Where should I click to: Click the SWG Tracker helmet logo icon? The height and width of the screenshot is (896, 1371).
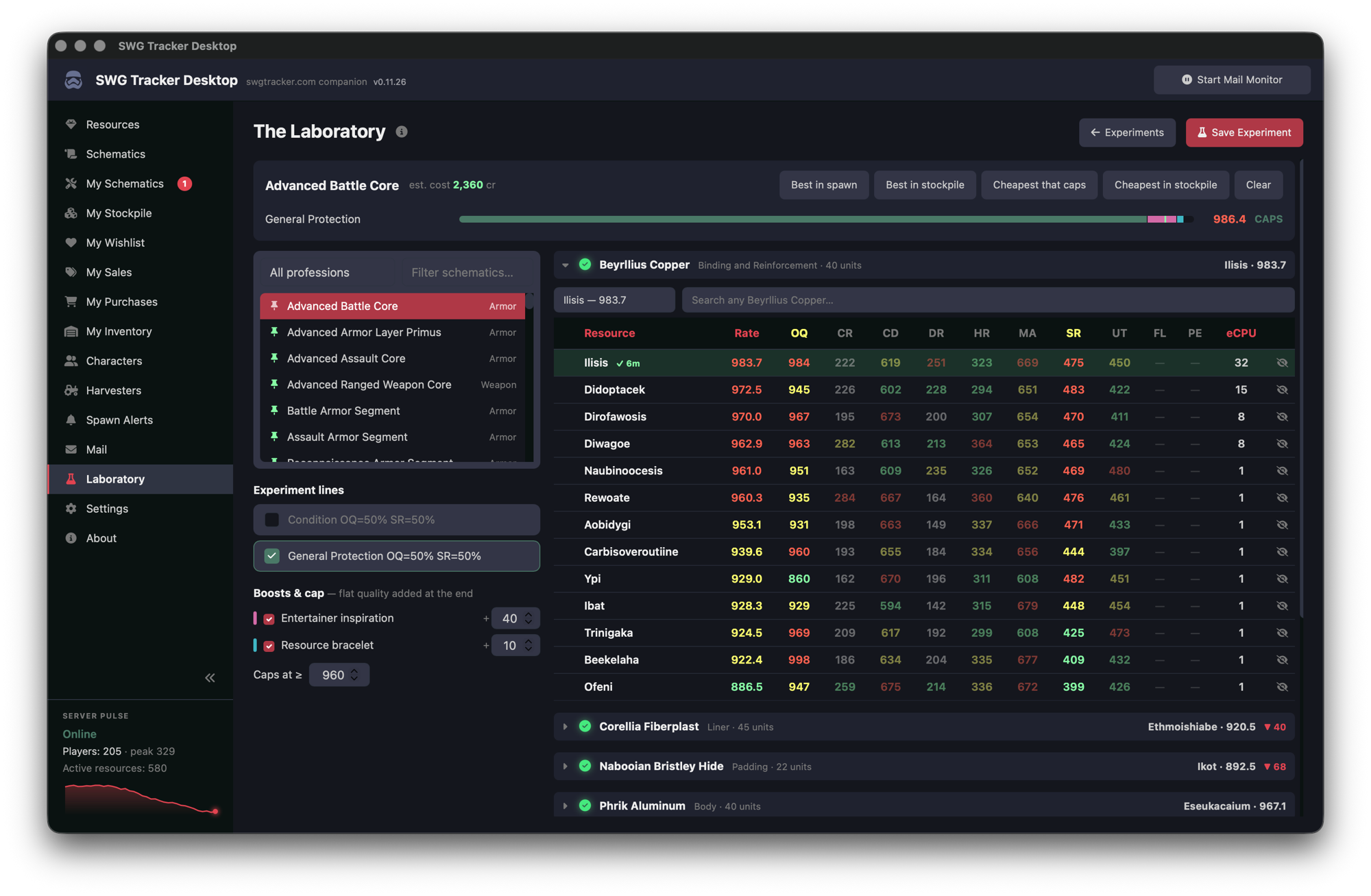point(73,80)
